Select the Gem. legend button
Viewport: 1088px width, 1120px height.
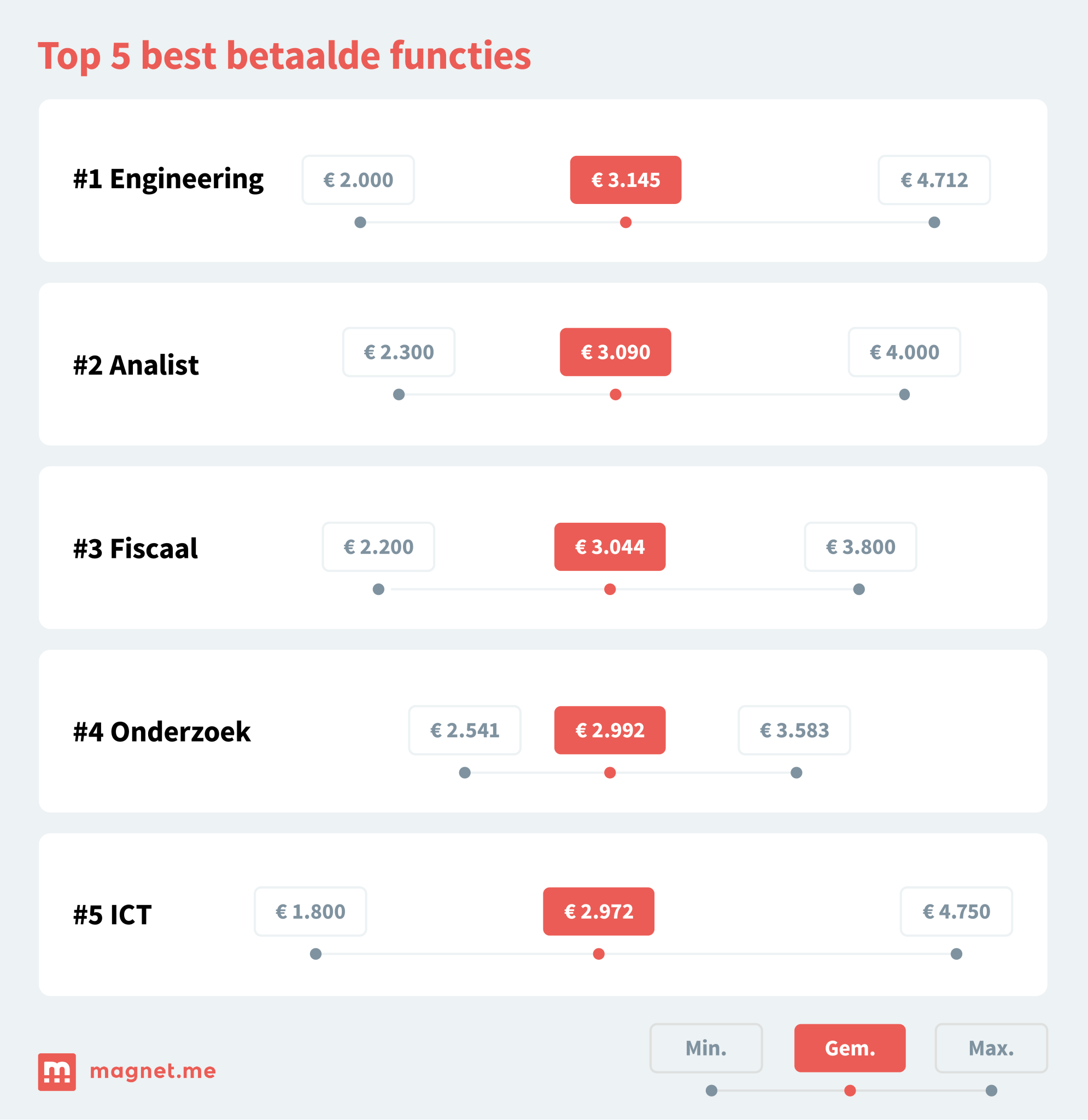pos(850,1048)
